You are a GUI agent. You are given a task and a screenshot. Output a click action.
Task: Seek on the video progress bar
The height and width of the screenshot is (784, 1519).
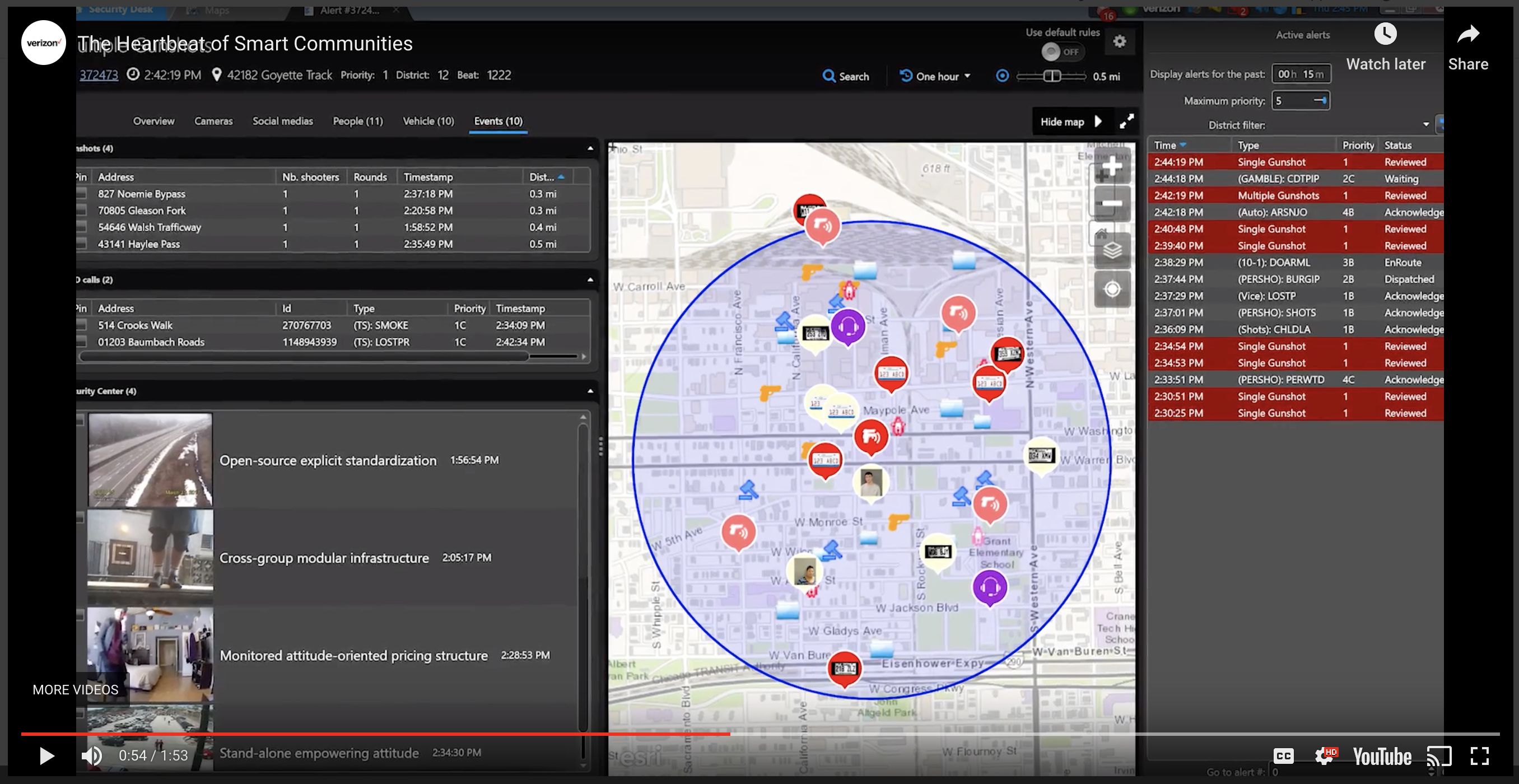759,734
